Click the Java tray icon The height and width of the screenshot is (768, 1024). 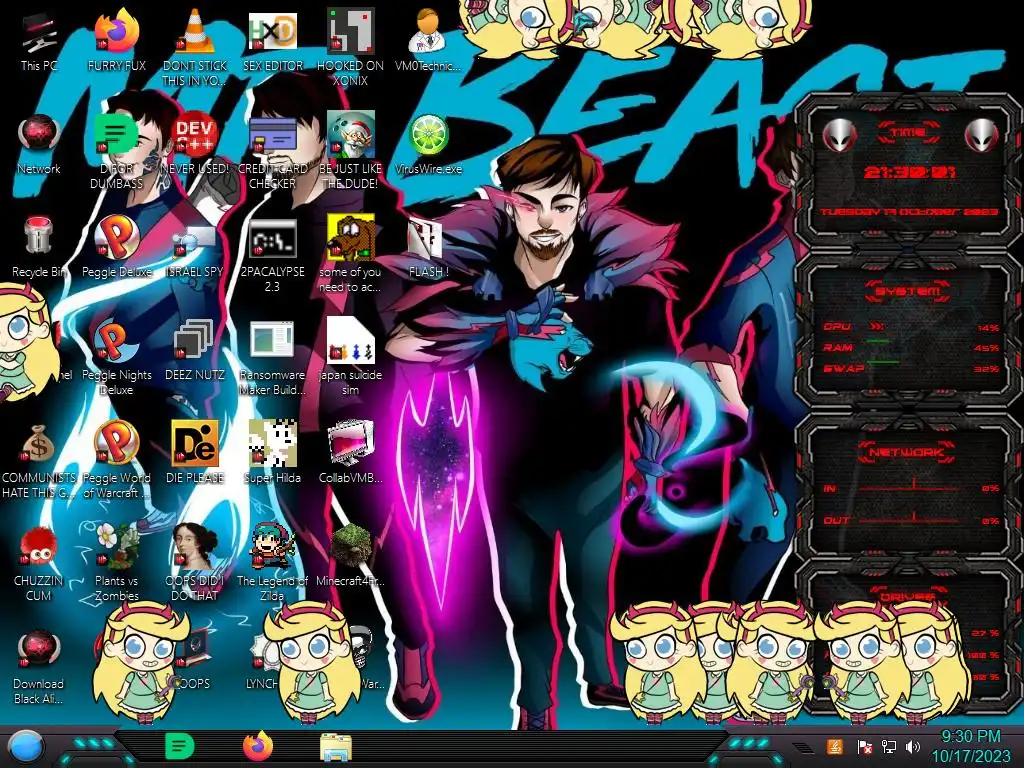pyautogui.click(x=834, y=746)
